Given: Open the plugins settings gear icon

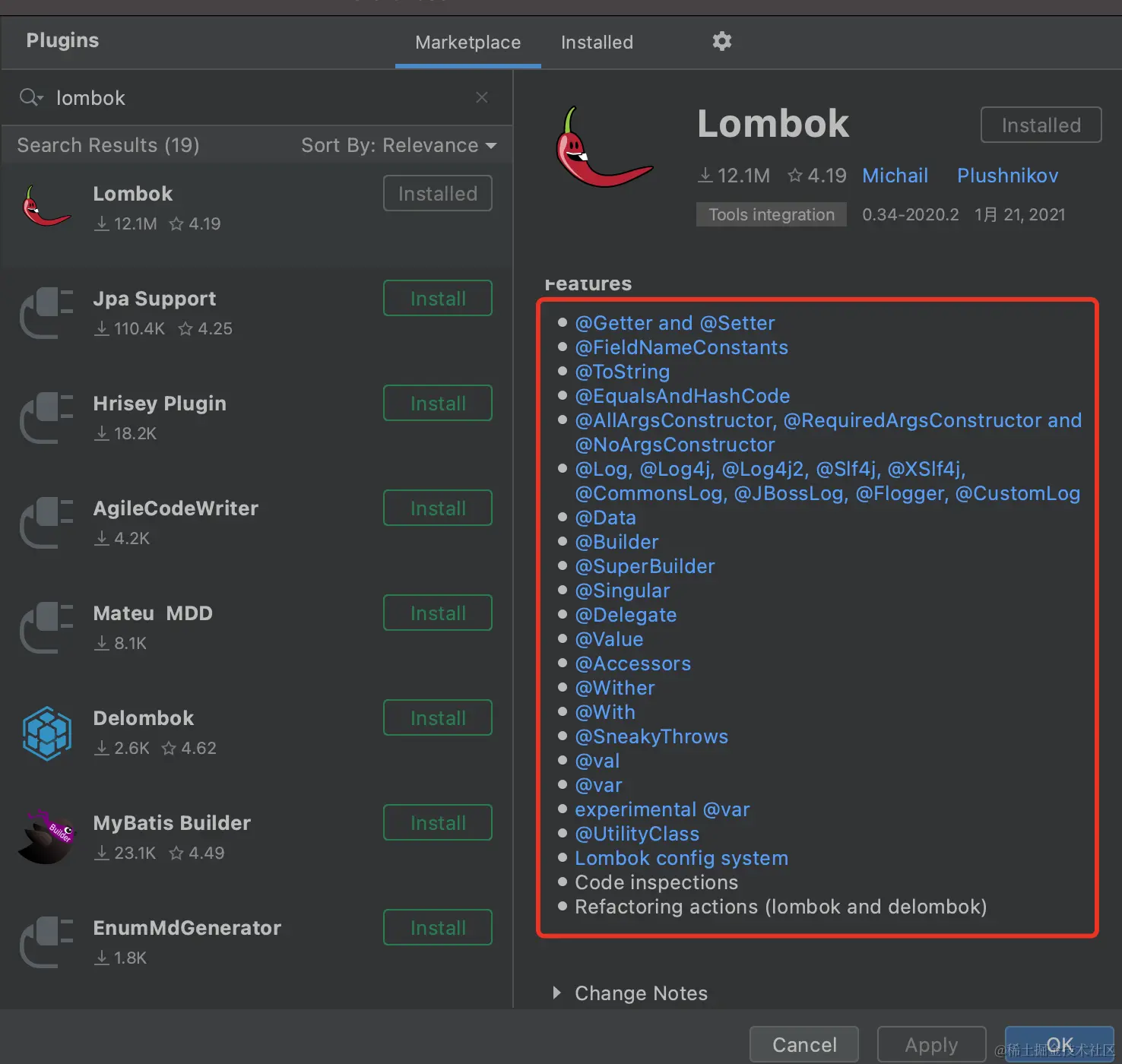Looking at the screenshot, I should 721,42.
